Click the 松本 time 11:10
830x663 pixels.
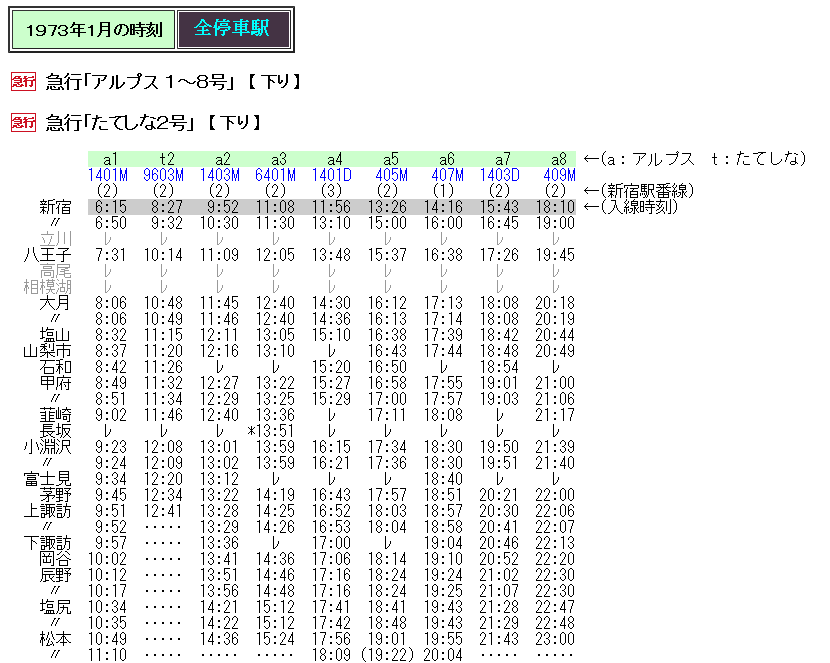pyautogui.click(x=107, y=655)
